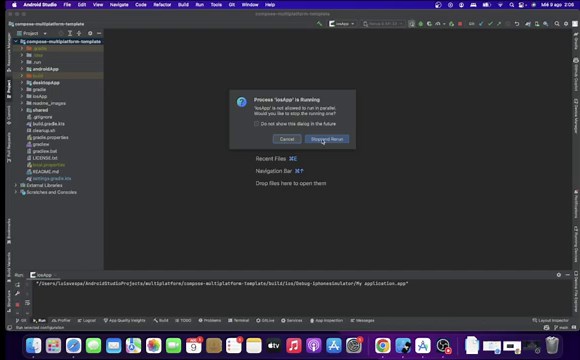Expand Scratches and Consoles node
Screen dimensions: 580x360
tap(16, 192)
